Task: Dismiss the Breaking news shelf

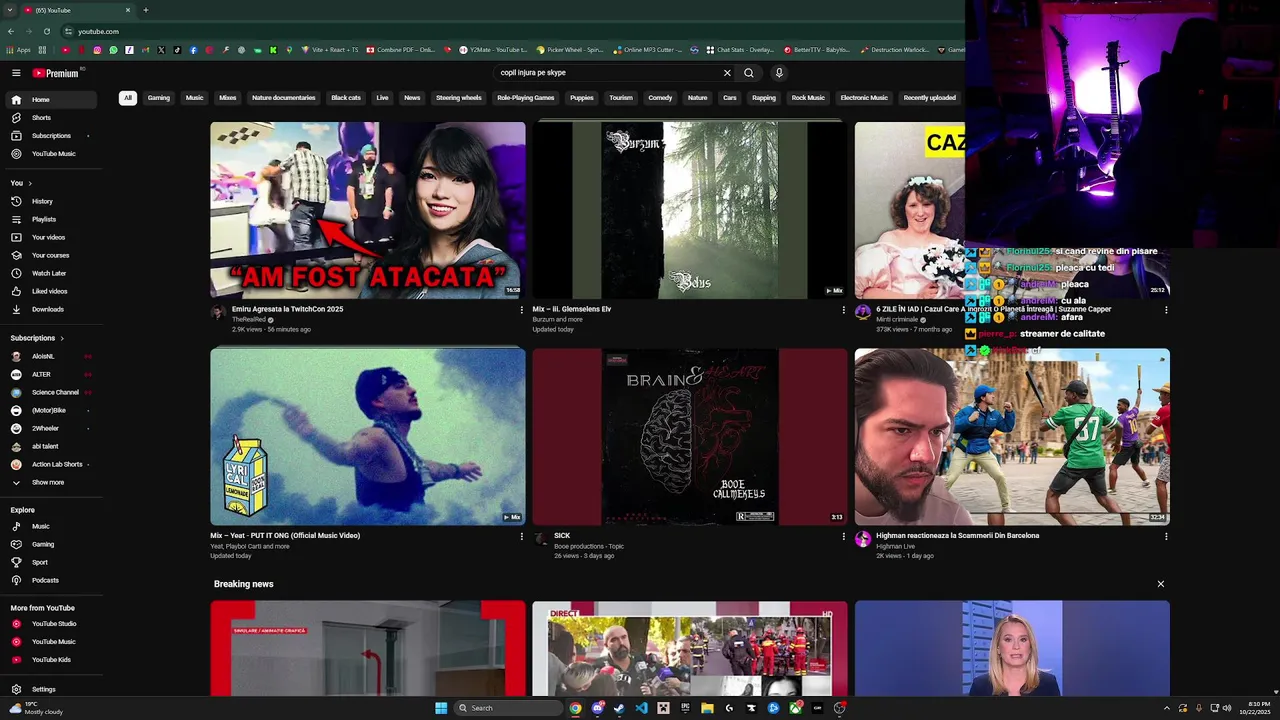Action: pos(1161,584)
